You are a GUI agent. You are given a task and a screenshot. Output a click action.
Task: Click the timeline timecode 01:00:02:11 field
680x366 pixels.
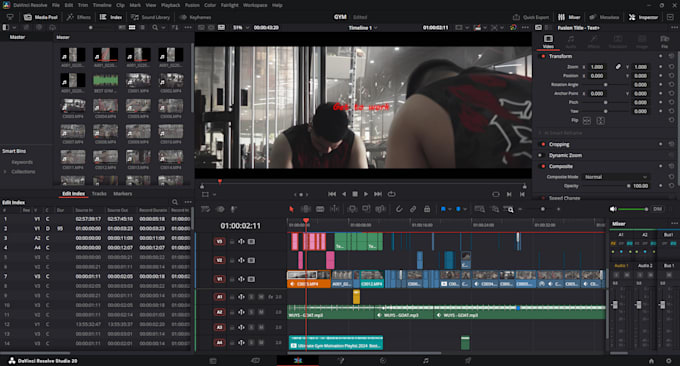pyautogui.click(x=240, y=226)
